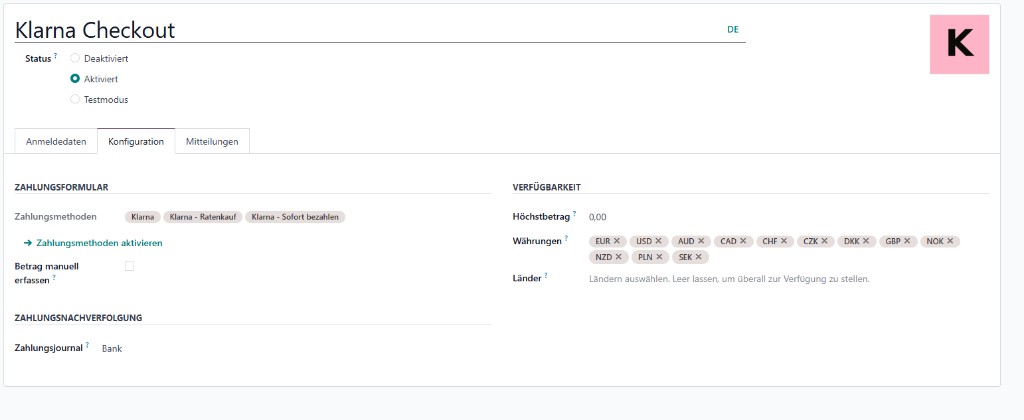Show help for Währungen field
Viewport: 1024px width, 420px height.
click(x=566, y=238)
